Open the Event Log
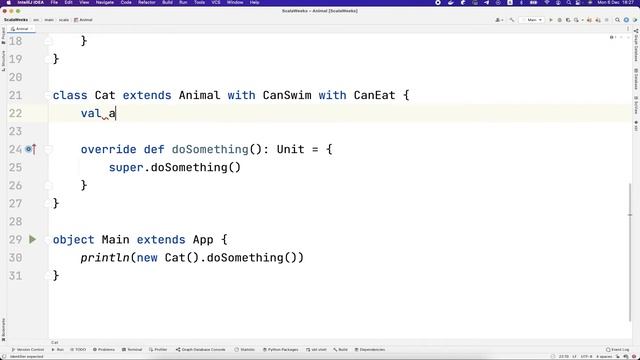Viewport: 640px width, 360px height. [618, 350]
